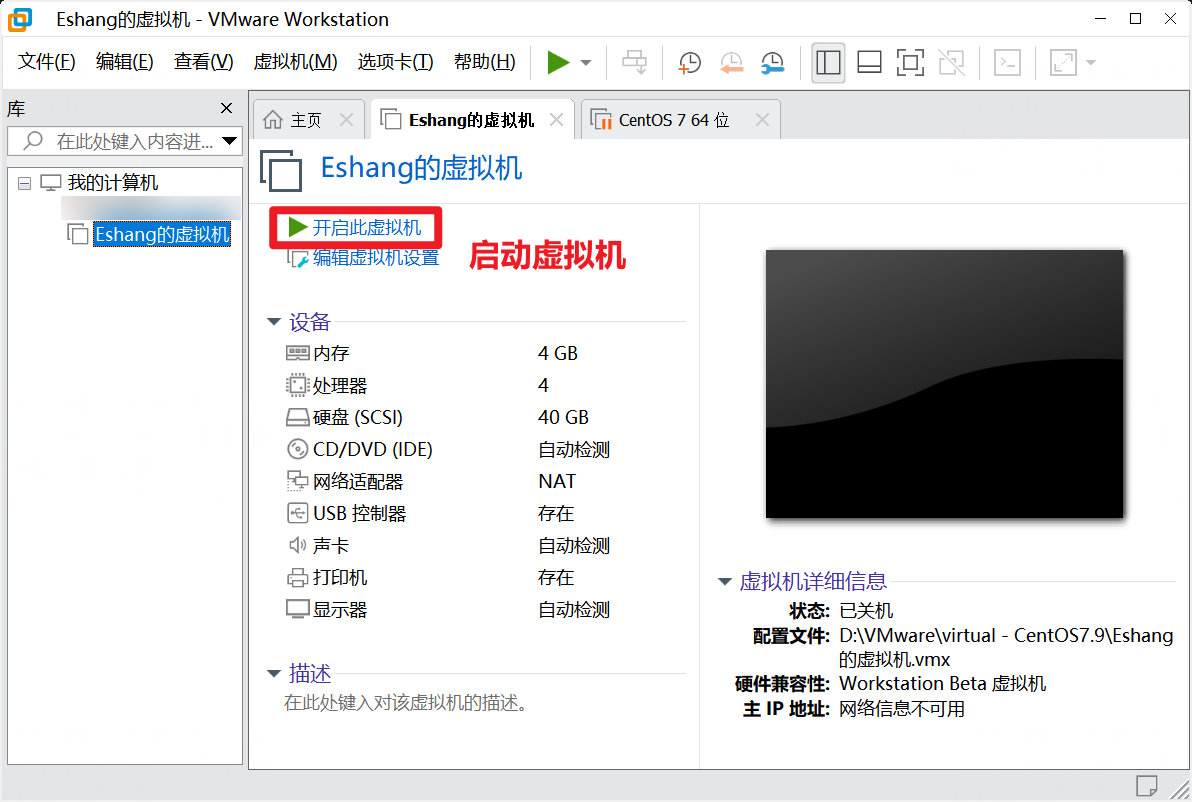1192x802 pixels.
Task: Click the .vmx configuration file path
Action: click(1006, 647)
